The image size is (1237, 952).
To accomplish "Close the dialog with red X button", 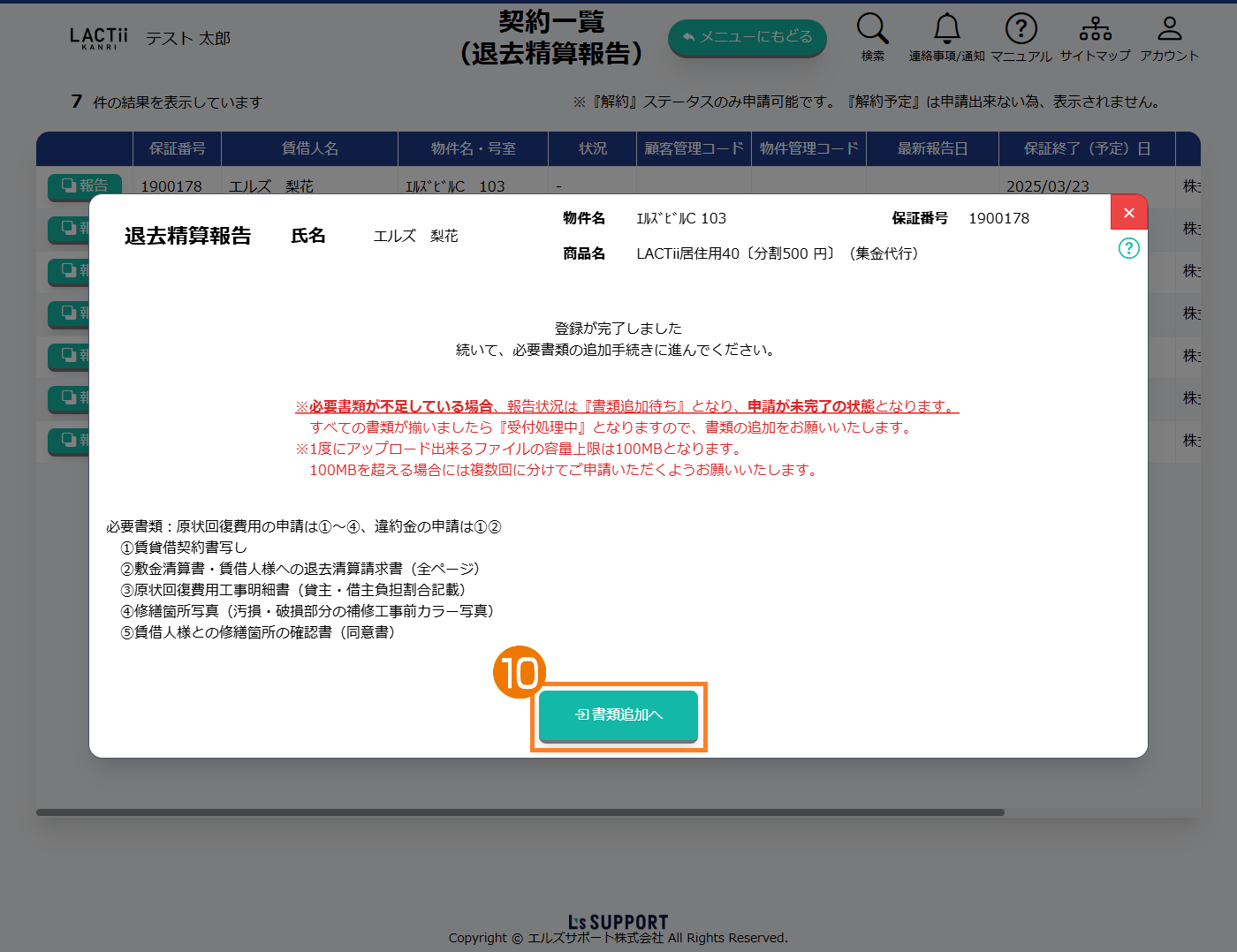I will pos(1128,213).
